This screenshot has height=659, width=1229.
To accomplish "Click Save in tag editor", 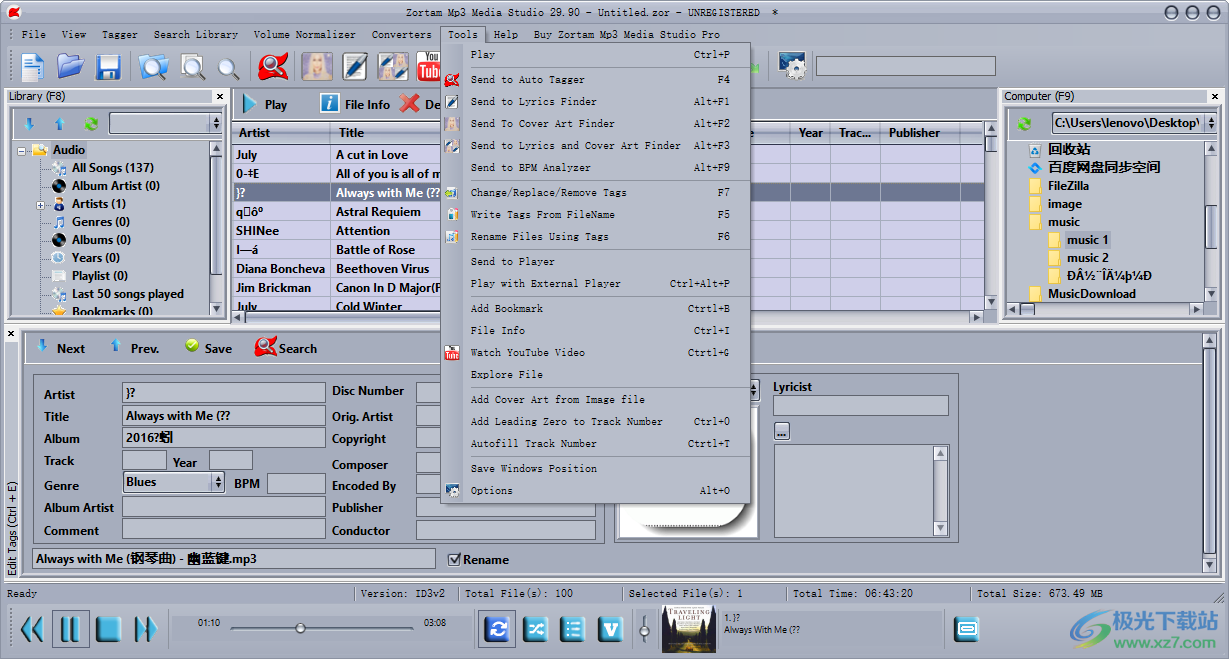I will point(208,348).
